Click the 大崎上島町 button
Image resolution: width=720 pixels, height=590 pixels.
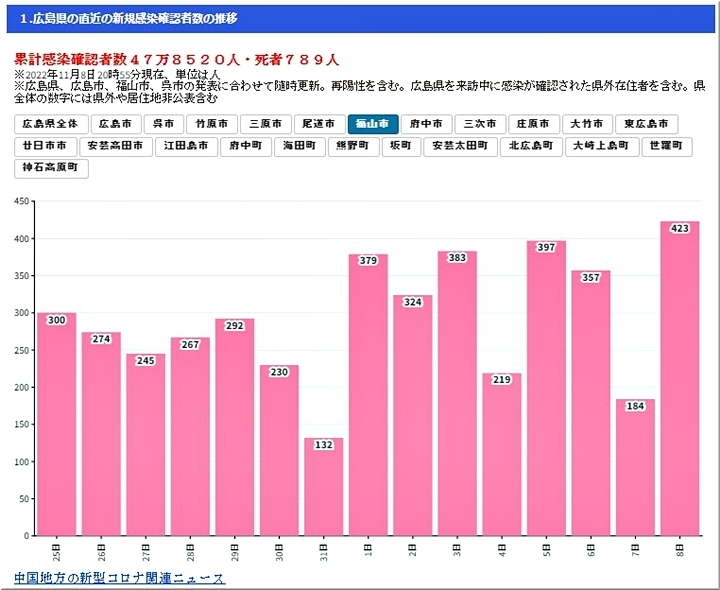(600, 146)
